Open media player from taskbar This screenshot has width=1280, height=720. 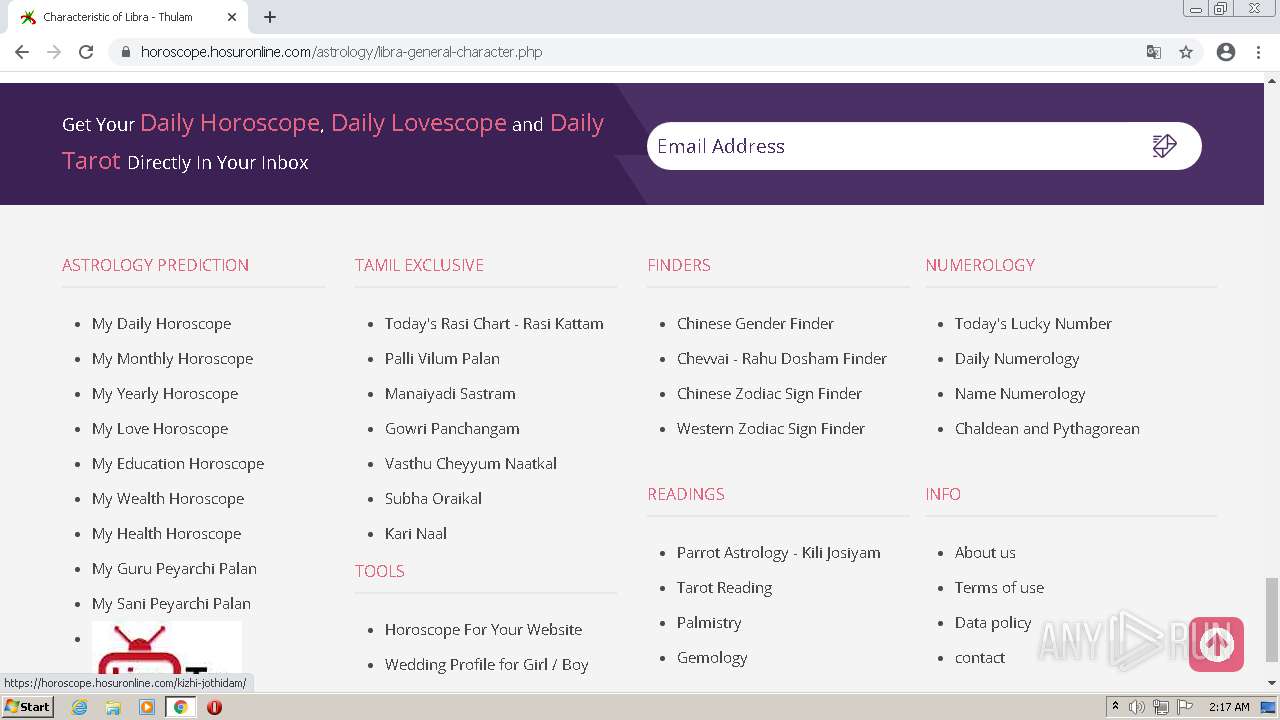[x=147, y=707]
